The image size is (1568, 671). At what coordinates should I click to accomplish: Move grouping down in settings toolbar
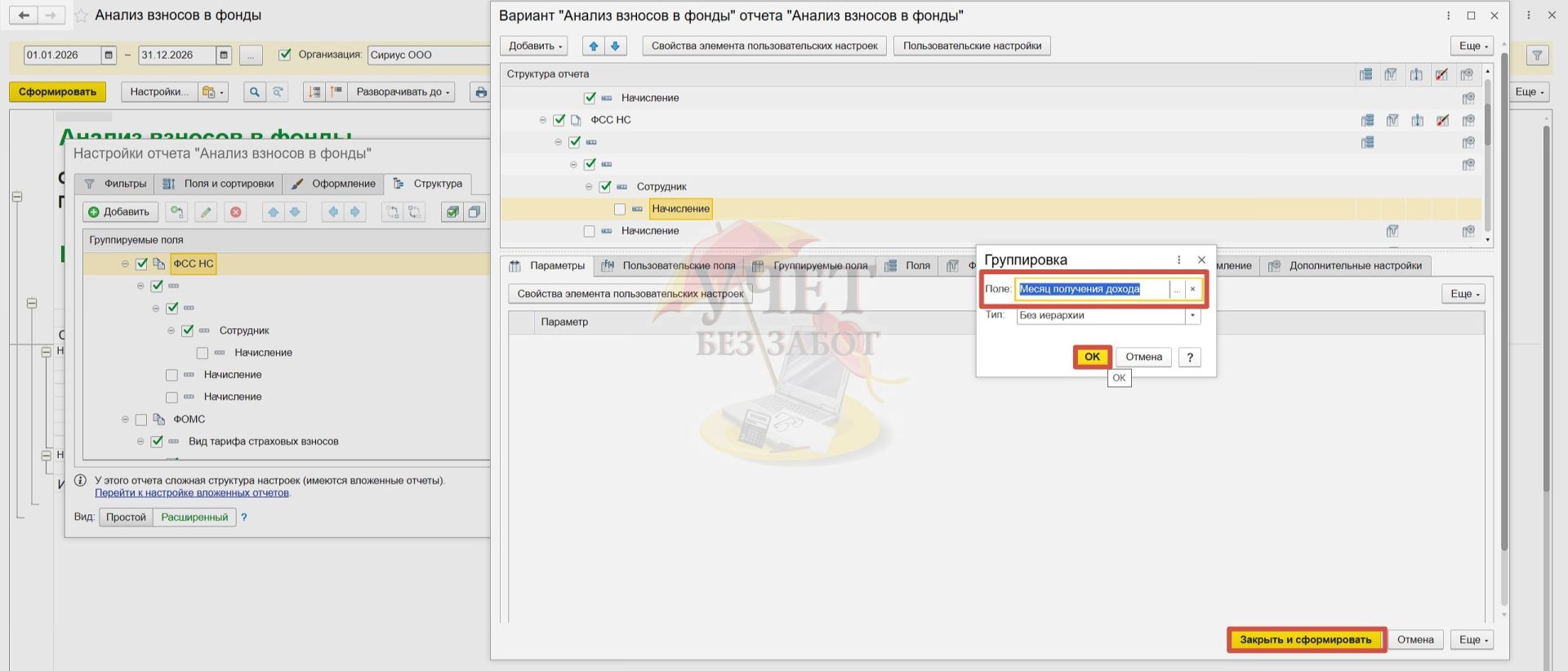tap(295, 212)
